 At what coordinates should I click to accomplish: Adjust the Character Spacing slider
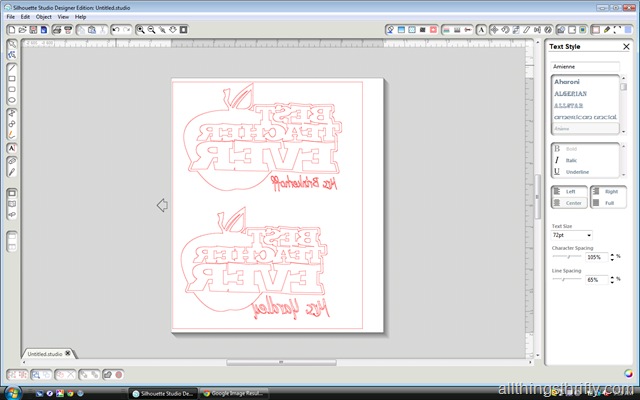click(x=567, y=257)
